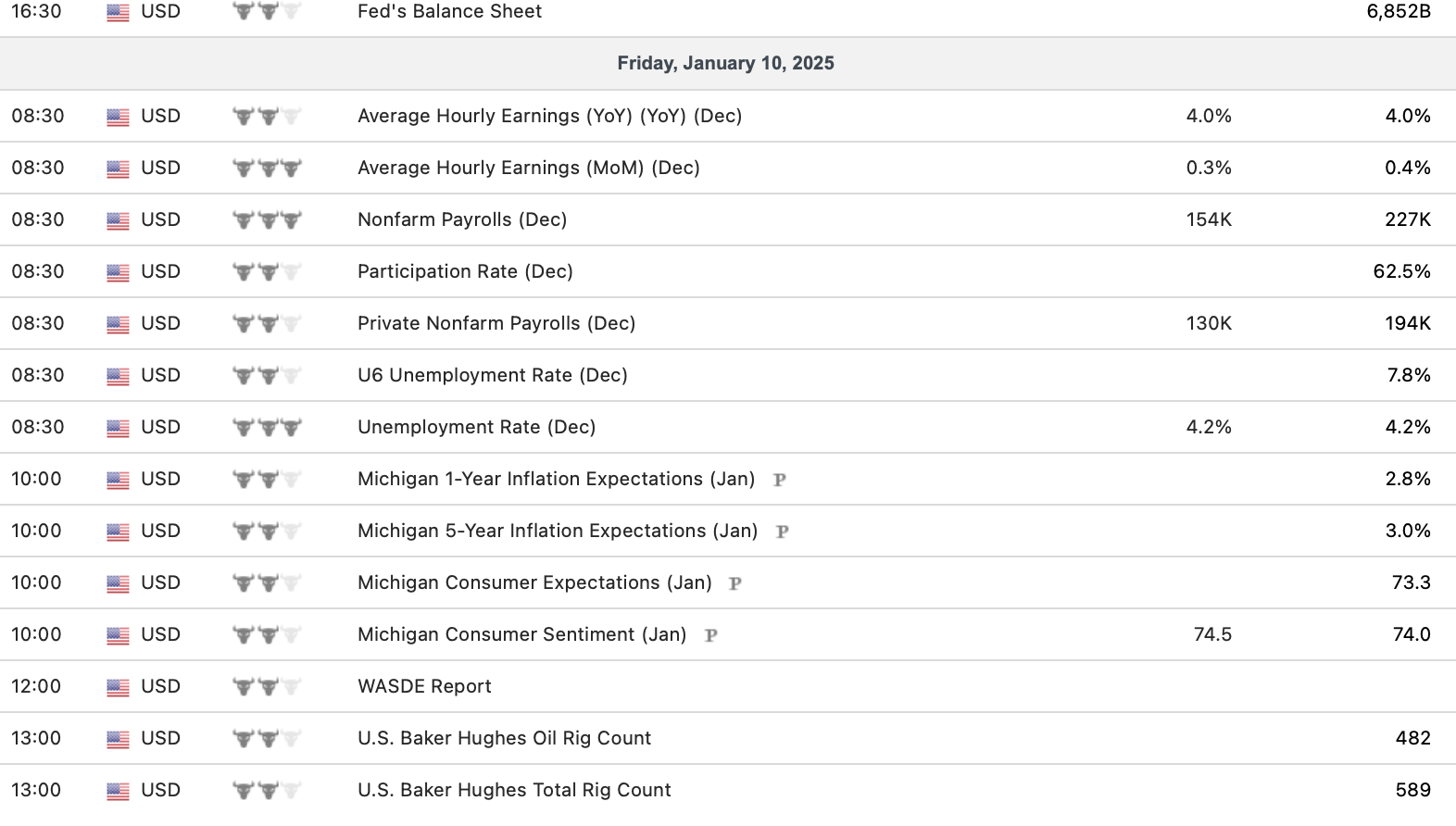The height and width of the screenshot is (826, 1456).
Task: Click the US flag in Nonfarm Payrolls row
Action: 118,220
